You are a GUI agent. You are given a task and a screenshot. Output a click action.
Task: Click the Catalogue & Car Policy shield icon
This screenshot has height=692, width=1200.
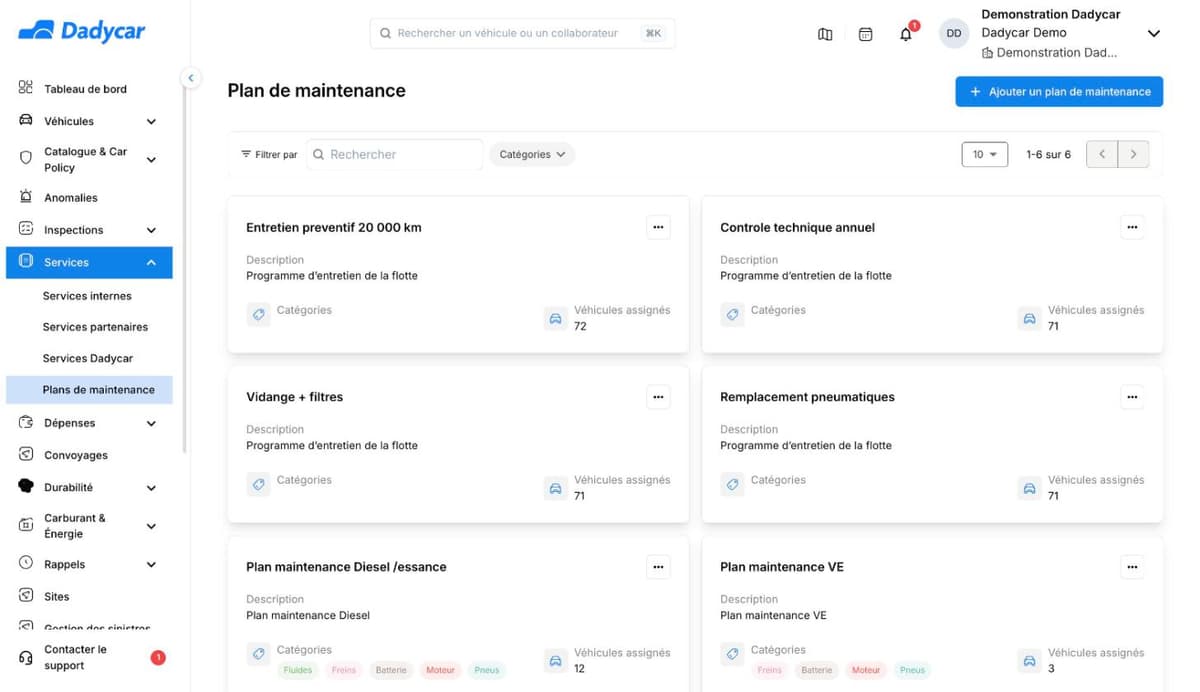(26, 158)
